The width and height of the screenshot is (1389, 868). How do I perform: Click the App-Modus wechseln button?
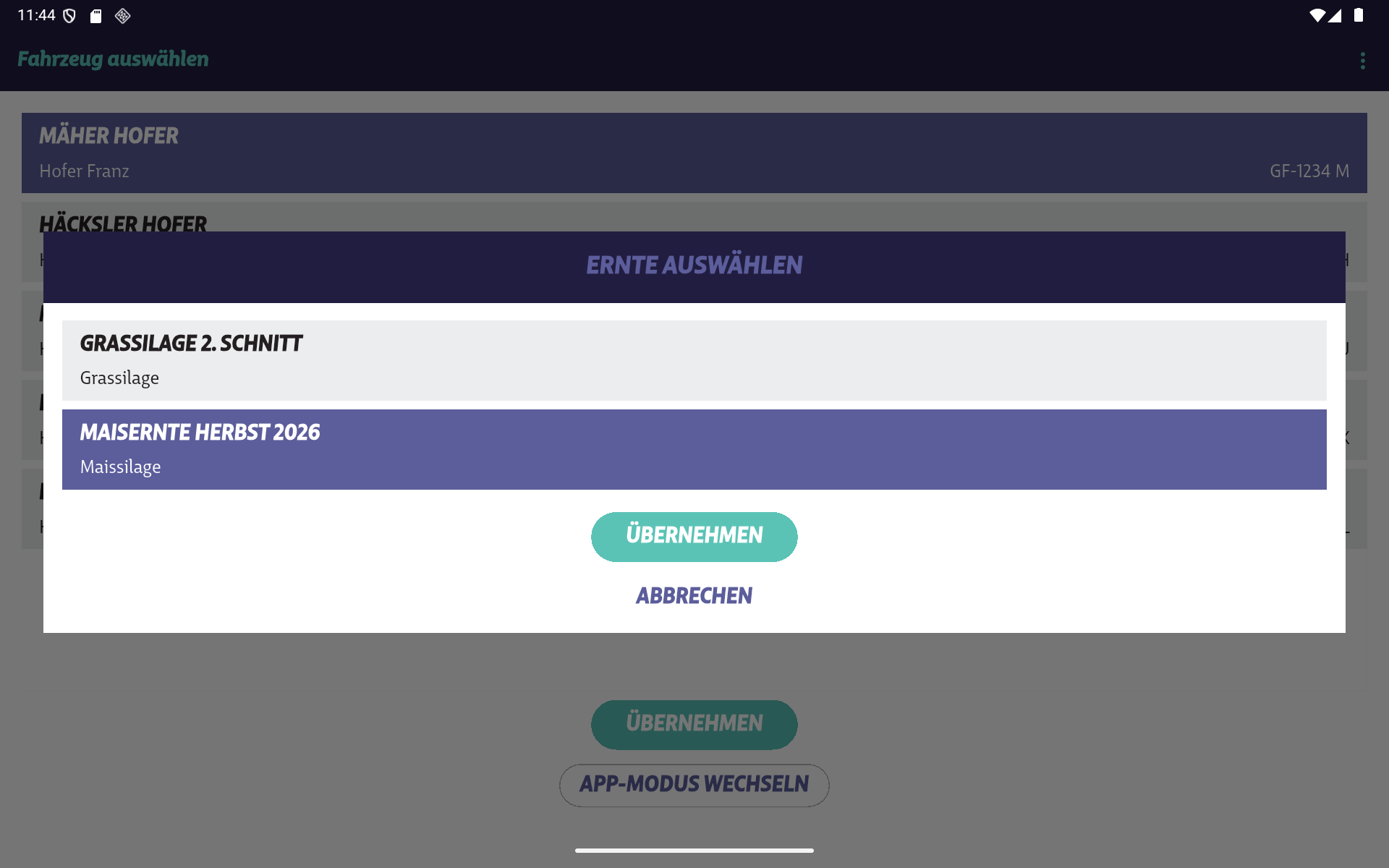point(694,785)
